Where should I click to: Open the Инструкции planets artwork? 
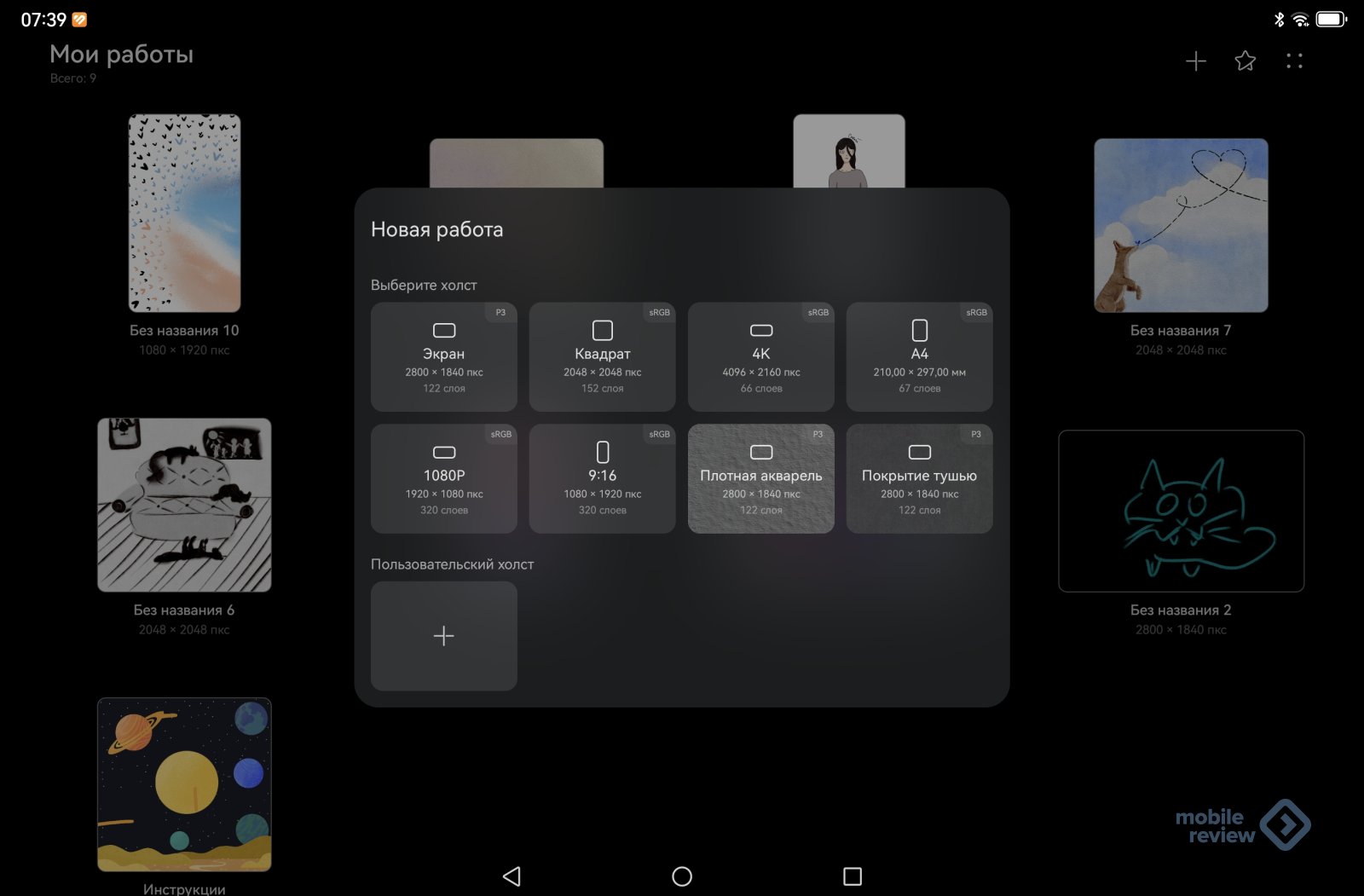(184, 784)
